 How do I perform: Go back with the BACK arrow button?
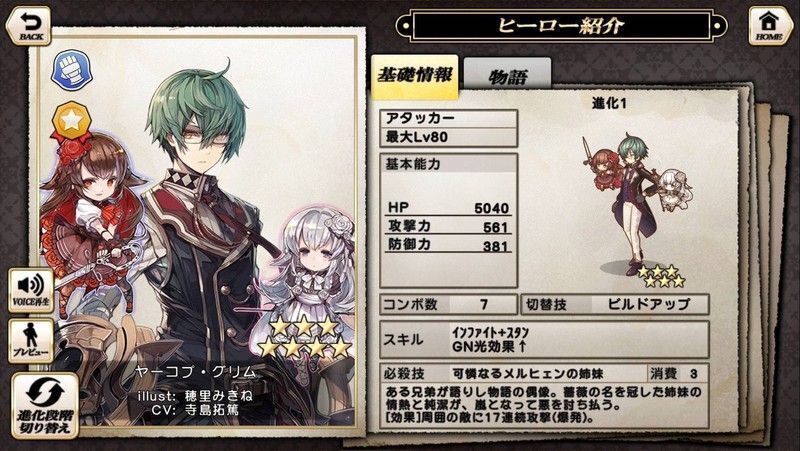pos(28,26)
